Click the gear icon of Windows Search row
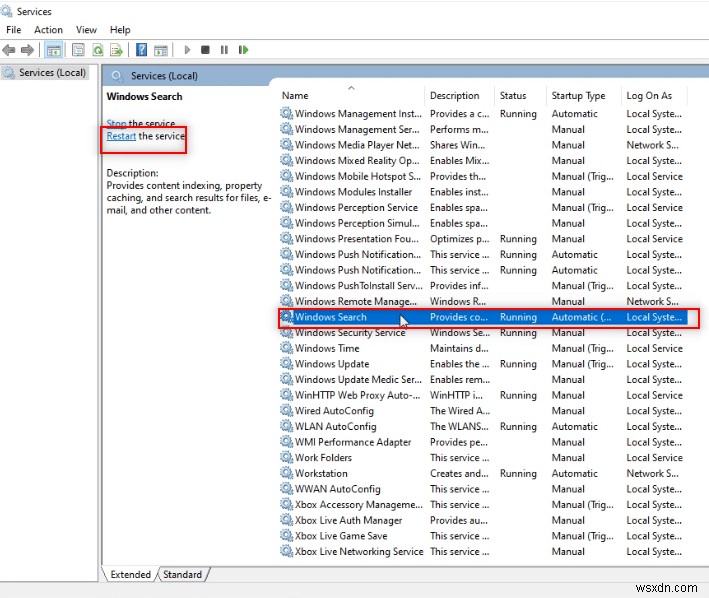The image size is (709, 598). [x=287, y=317]
